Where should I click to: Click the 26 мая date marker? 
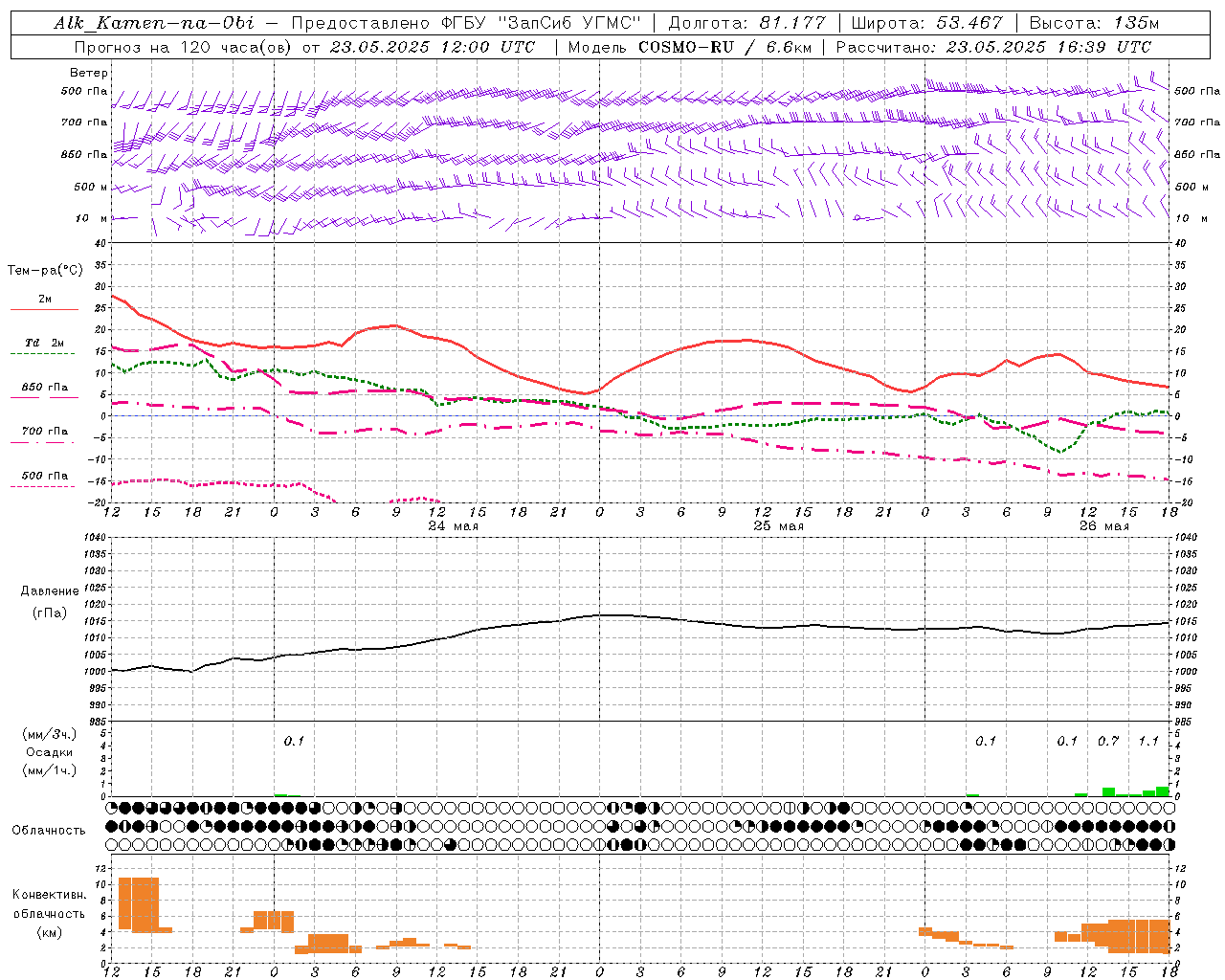(x=1103, y=526)
